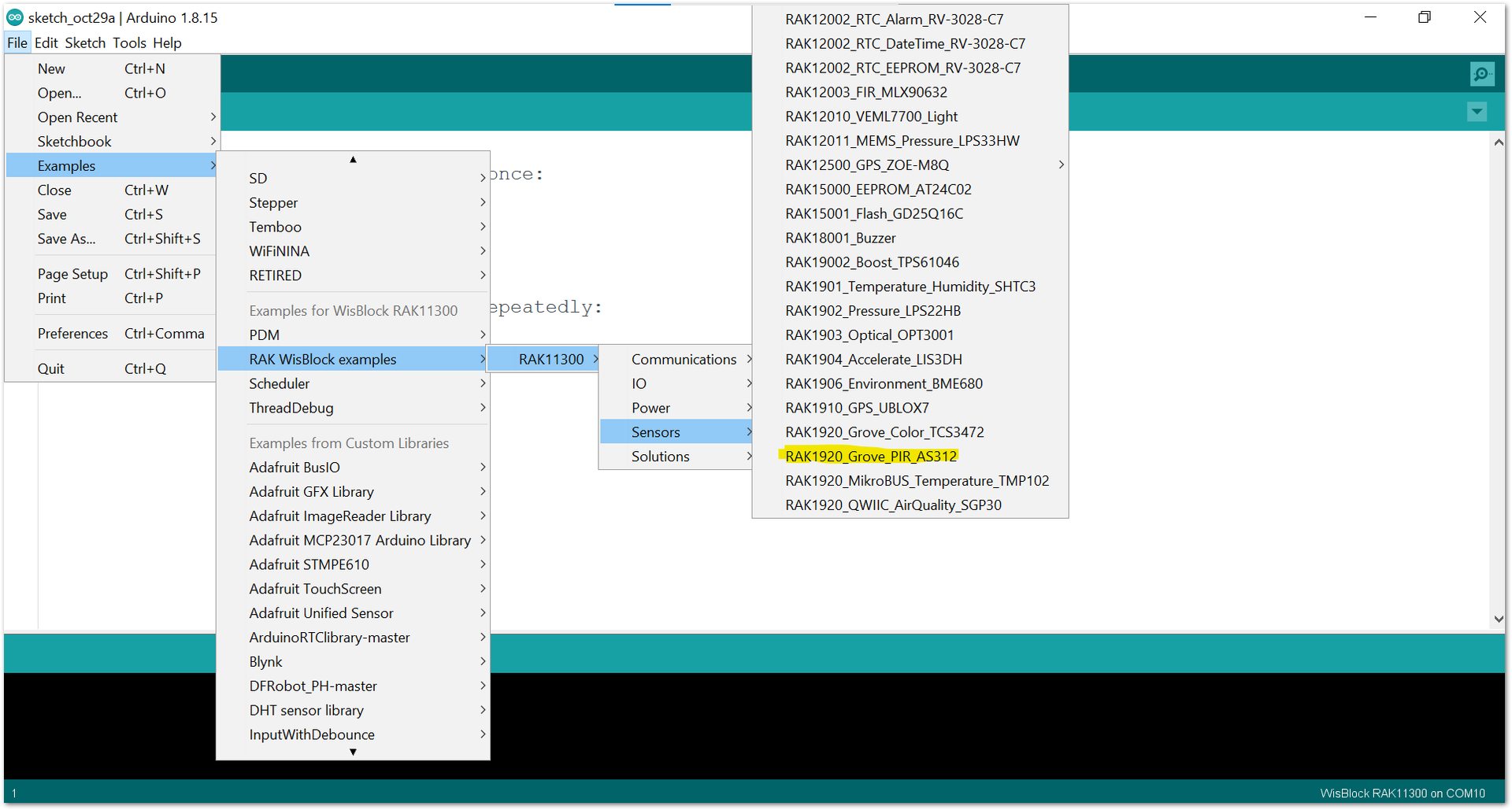
Task: Expand Adafruit ImageReader Library examples
Action: pyautogui.click(x=354, y=516)
